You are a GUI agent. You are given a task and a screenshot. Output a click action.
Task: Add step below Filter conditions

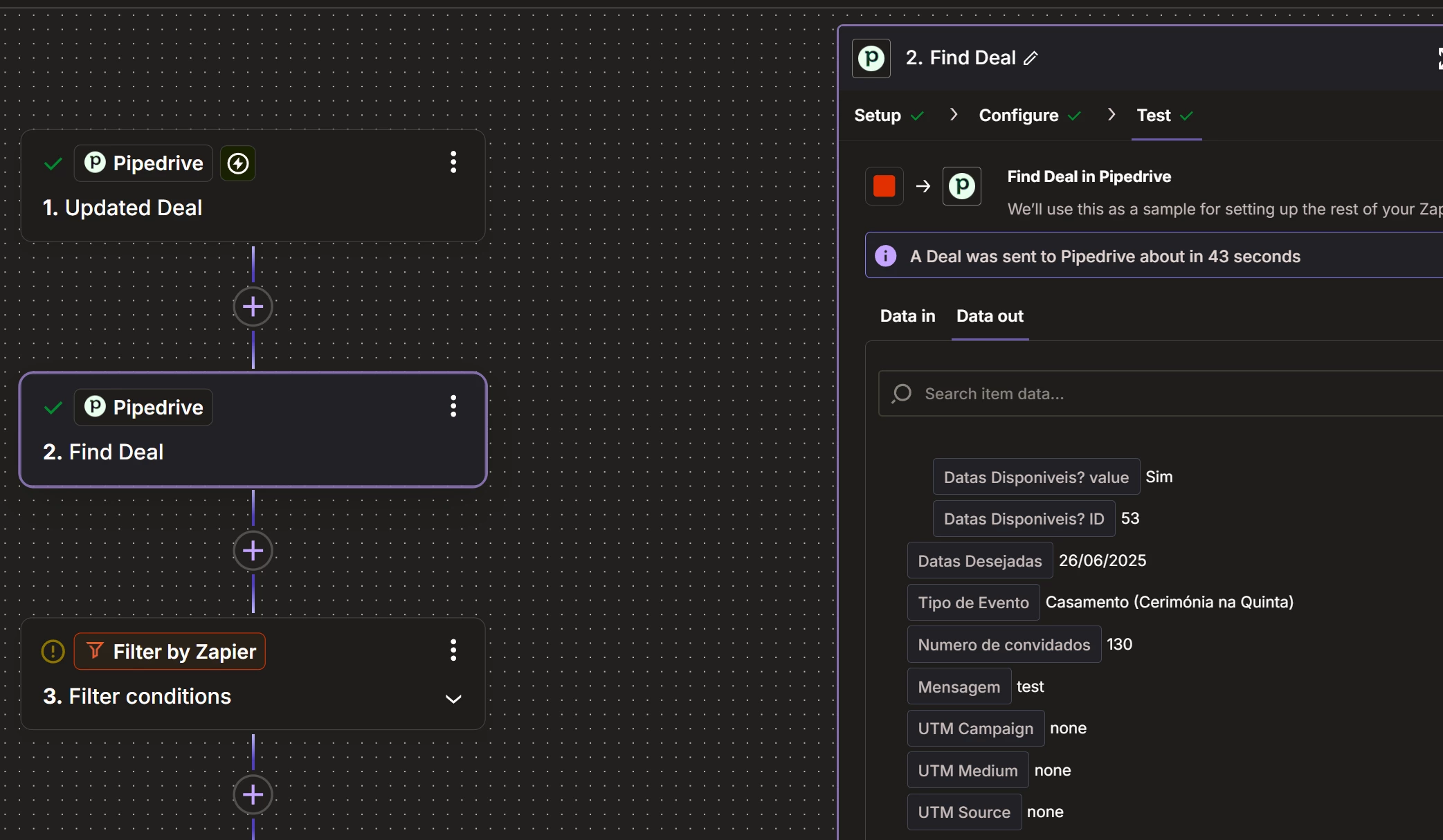[253, 794]
